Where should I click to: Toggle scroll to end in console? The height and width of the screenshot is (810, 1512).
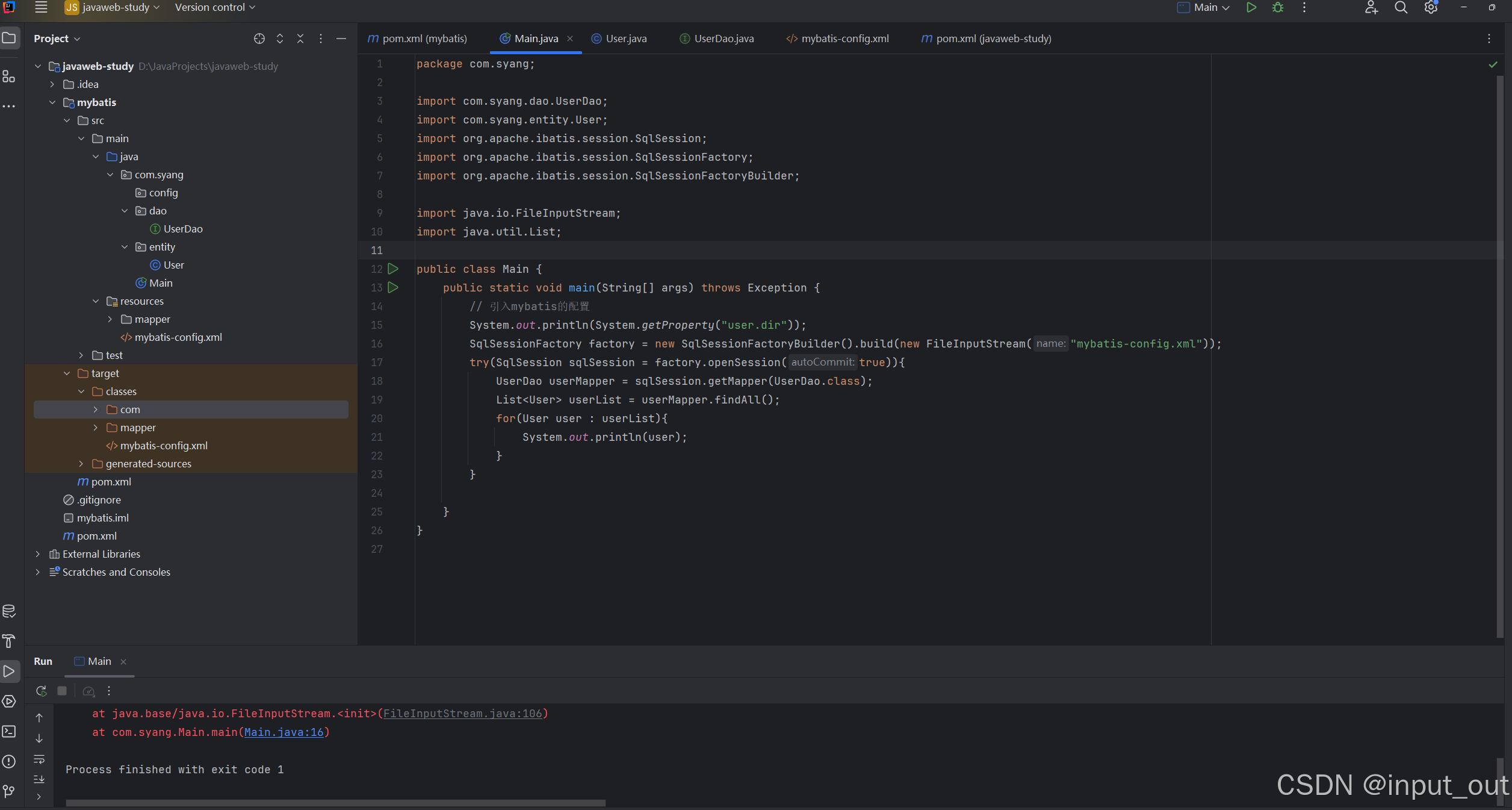point(39,779)
